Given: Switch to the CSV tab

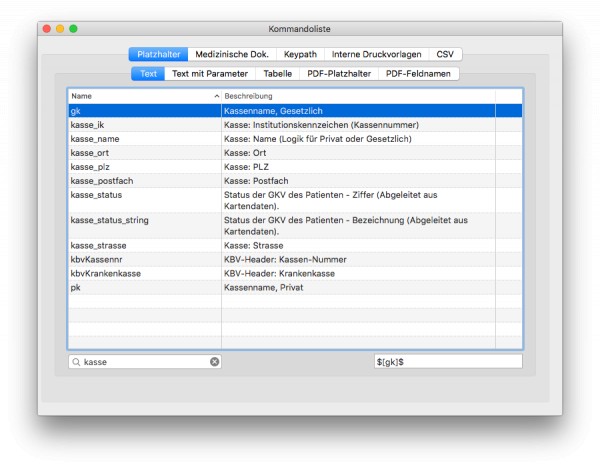Looking at the screenshot, I should click(x=445, y=54).
